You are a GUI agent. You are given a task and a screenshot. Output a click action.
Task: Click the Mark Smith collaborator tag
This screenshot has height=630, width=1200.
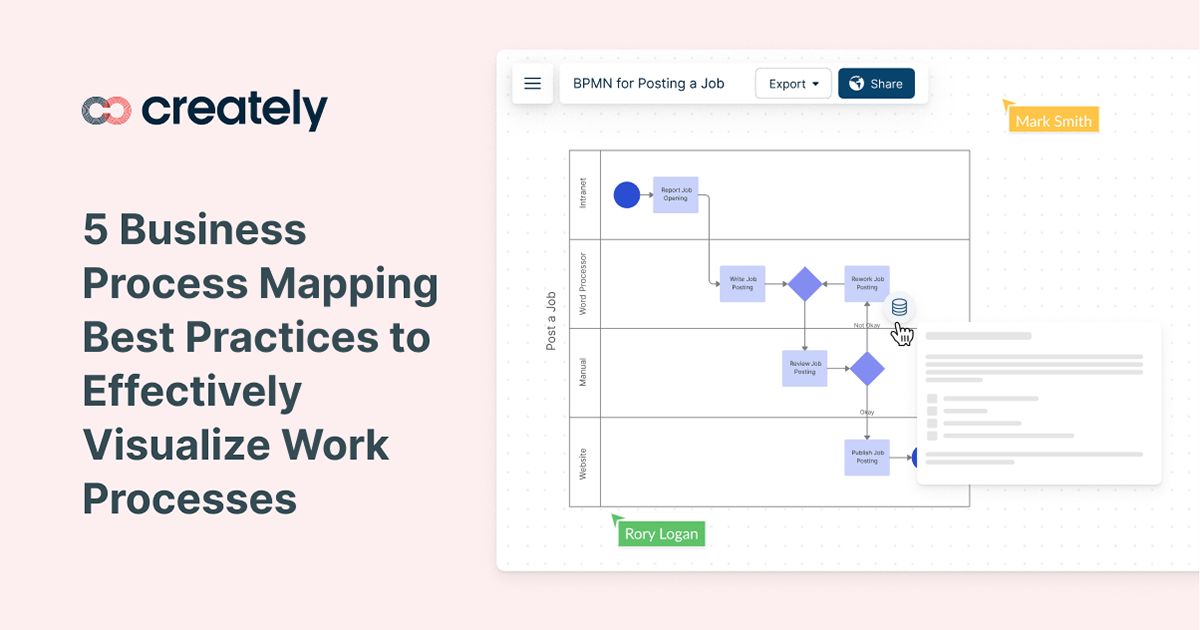pyautogui.click(x=1053, y=121)
